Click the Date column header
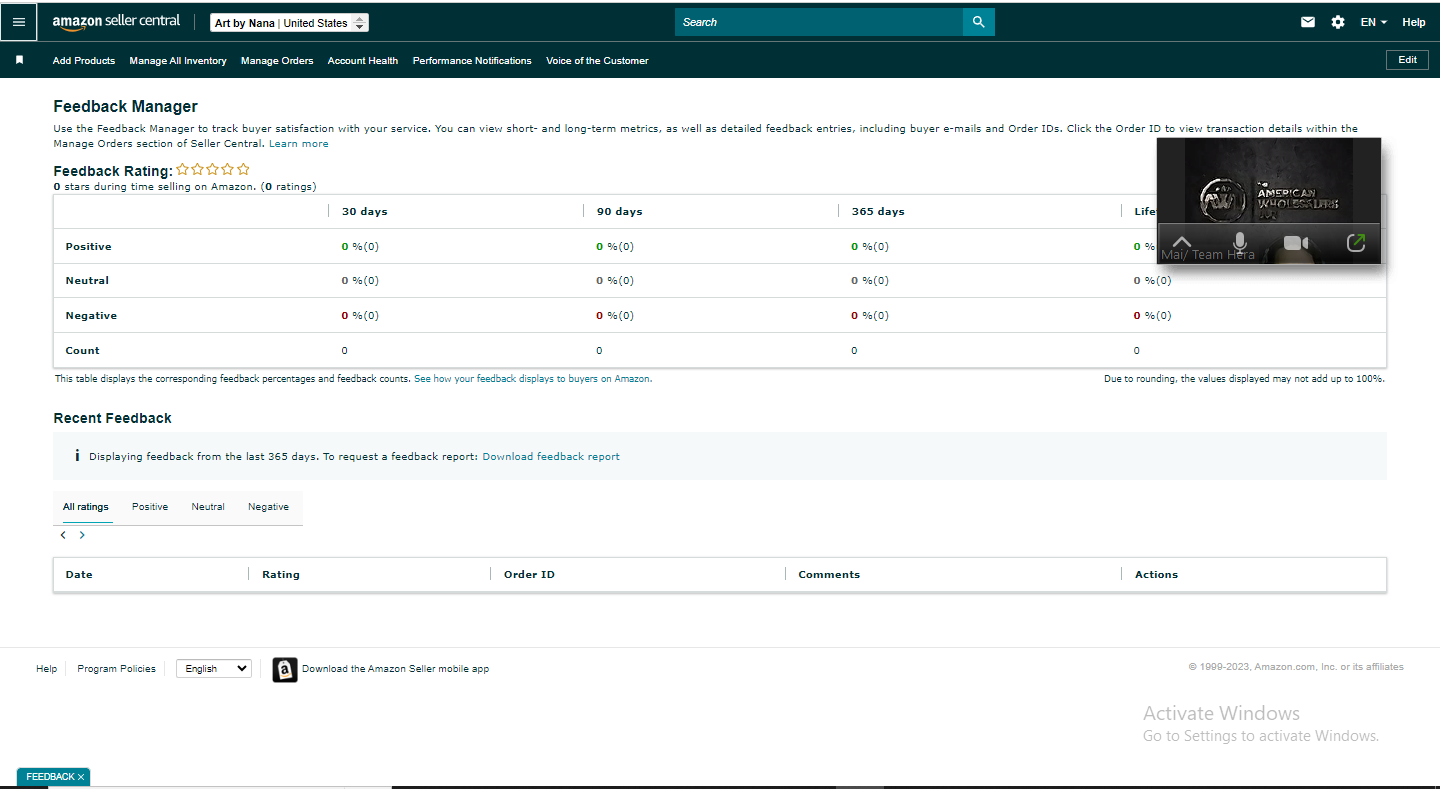Viewport: 1440px width, 789px height. coord(79,575)
